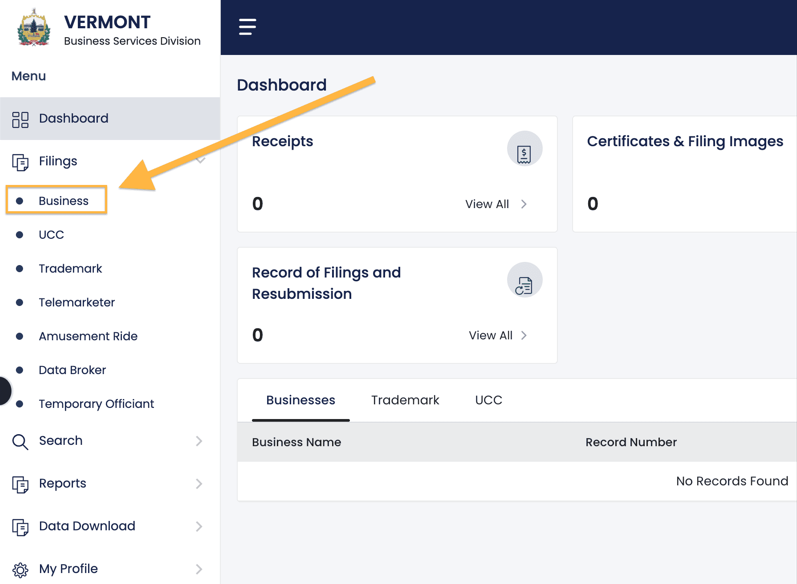The width and height of the screenshot is (797, 584).
Task: Open View All under Receipts
Action: (496, 204)
